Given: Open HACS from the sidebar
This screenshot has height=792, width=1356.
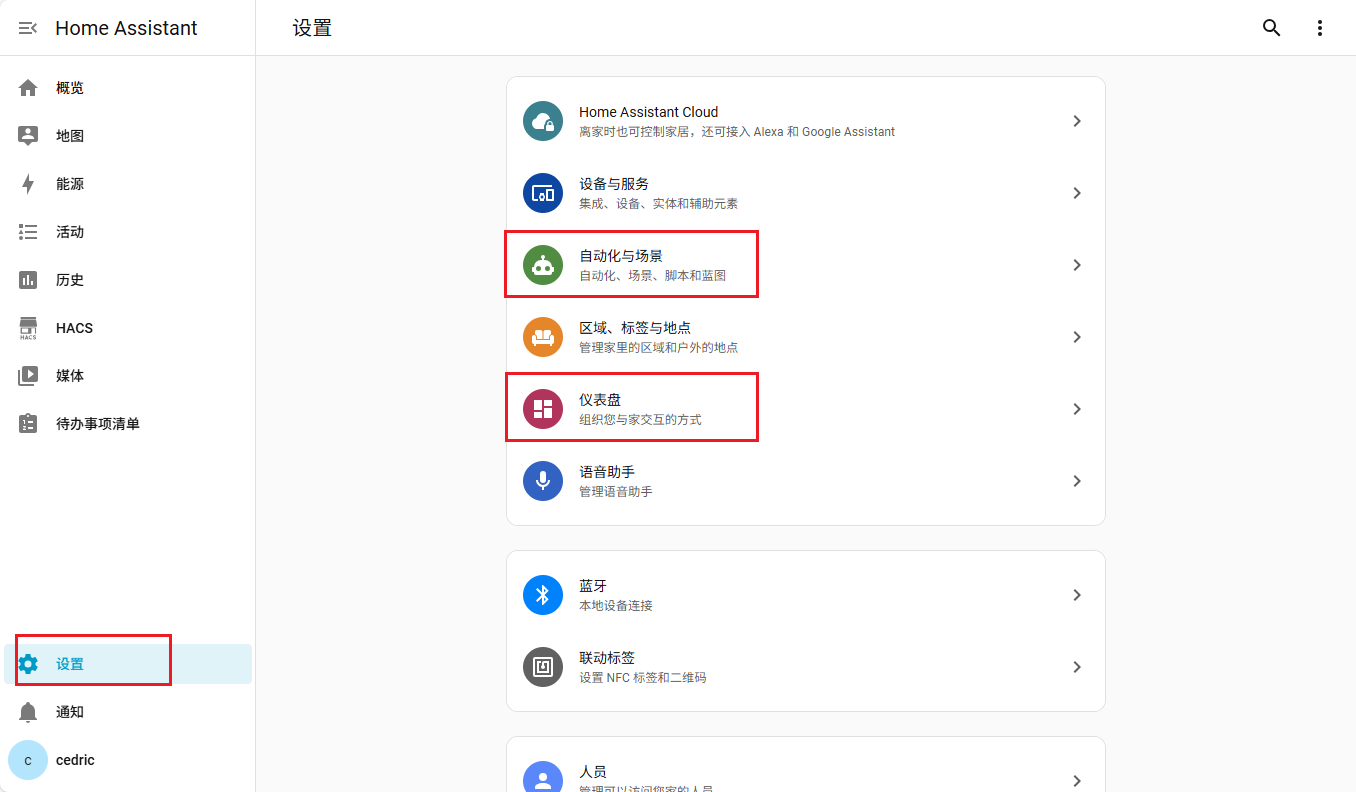Looking at the screenshot, I should tap(74, 328).
